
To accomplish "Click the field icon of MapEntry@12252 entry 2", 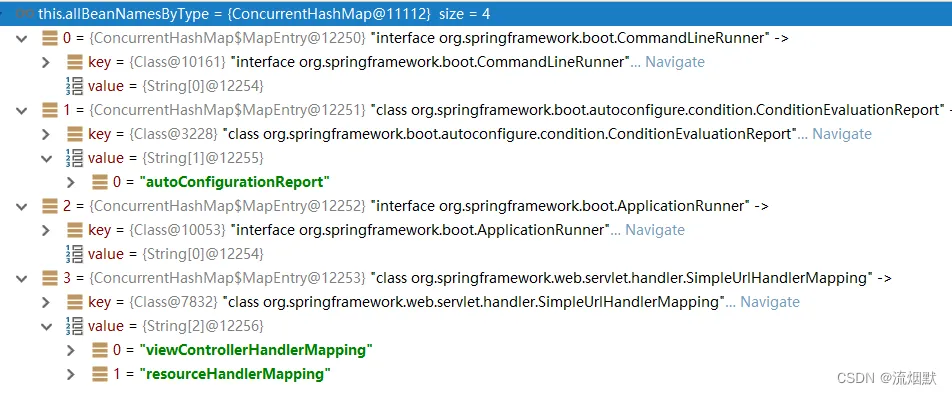I will tap(50, 206).
